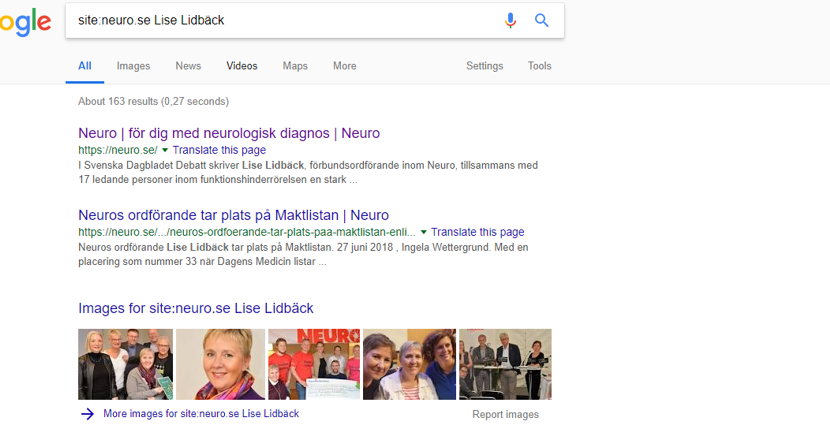
Task: Open the search Tools option
Action: point(539,66)
